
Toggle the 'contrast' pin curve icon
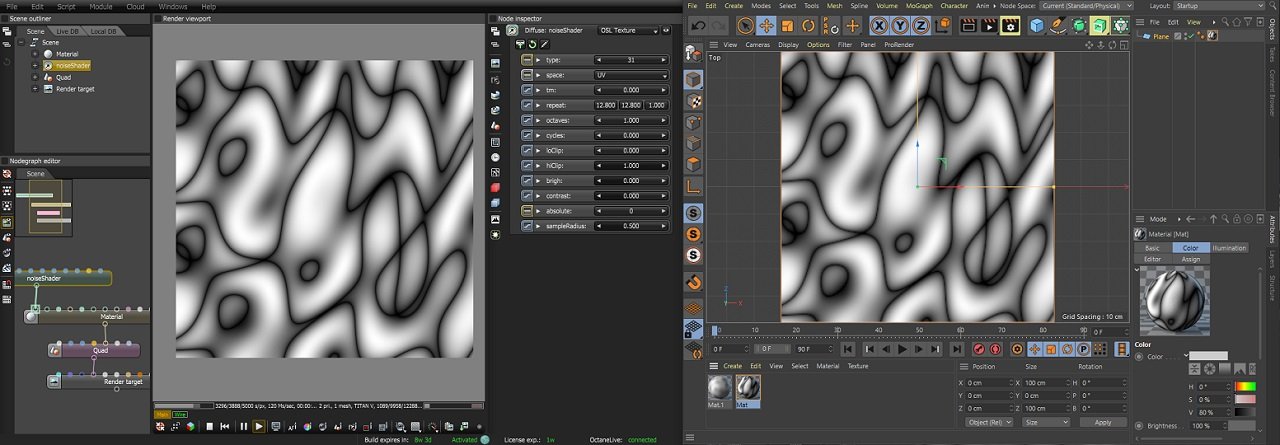(x=527, y=196)
